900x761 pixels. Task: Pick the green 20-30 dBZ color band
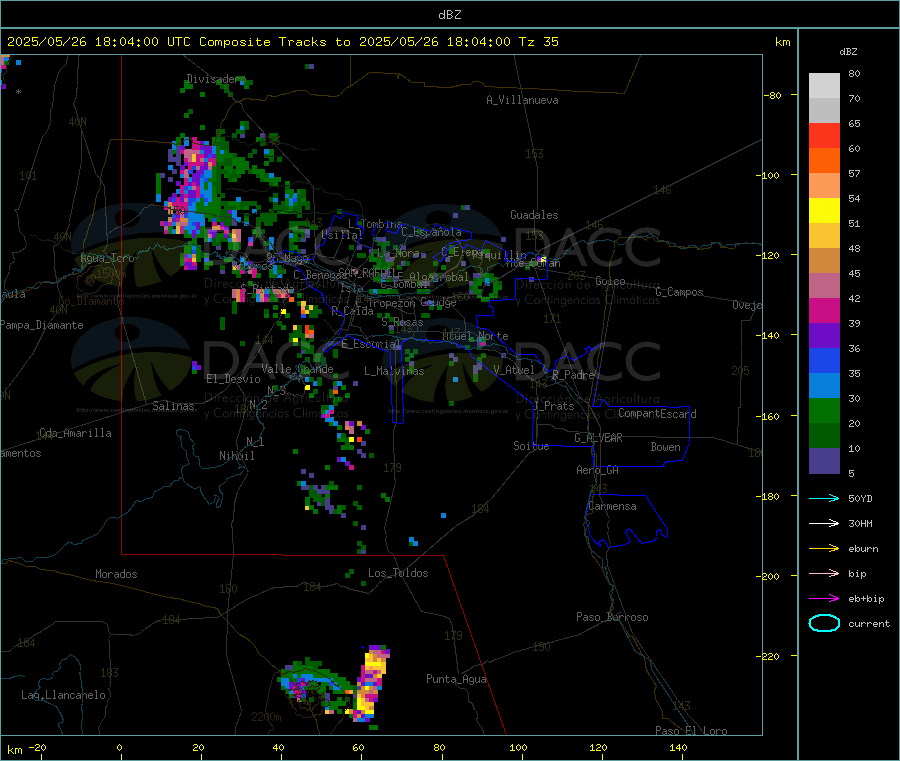point(824,410)
